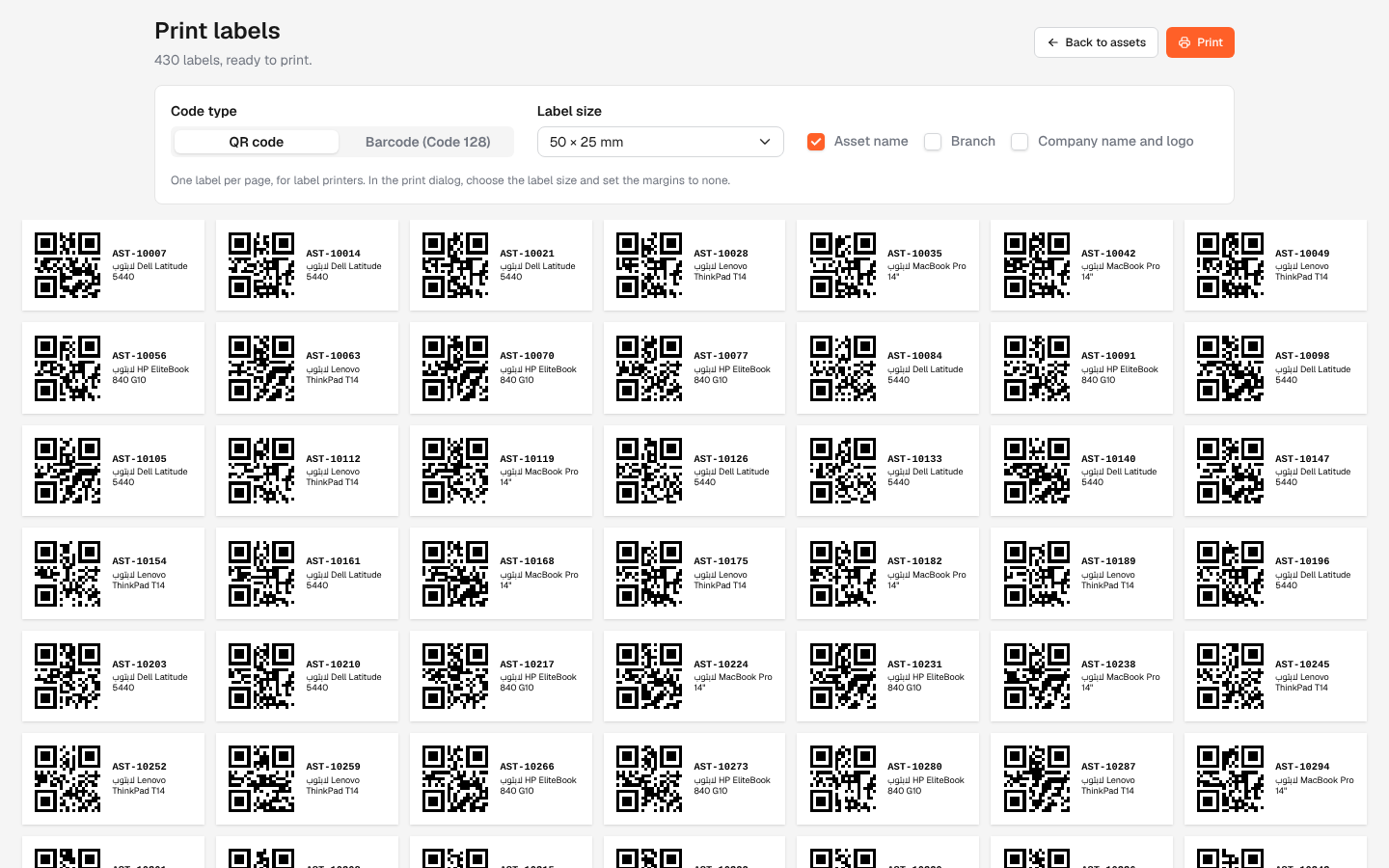
Task: Select the AST-10035 label text
Action: (x=914, y=254)
